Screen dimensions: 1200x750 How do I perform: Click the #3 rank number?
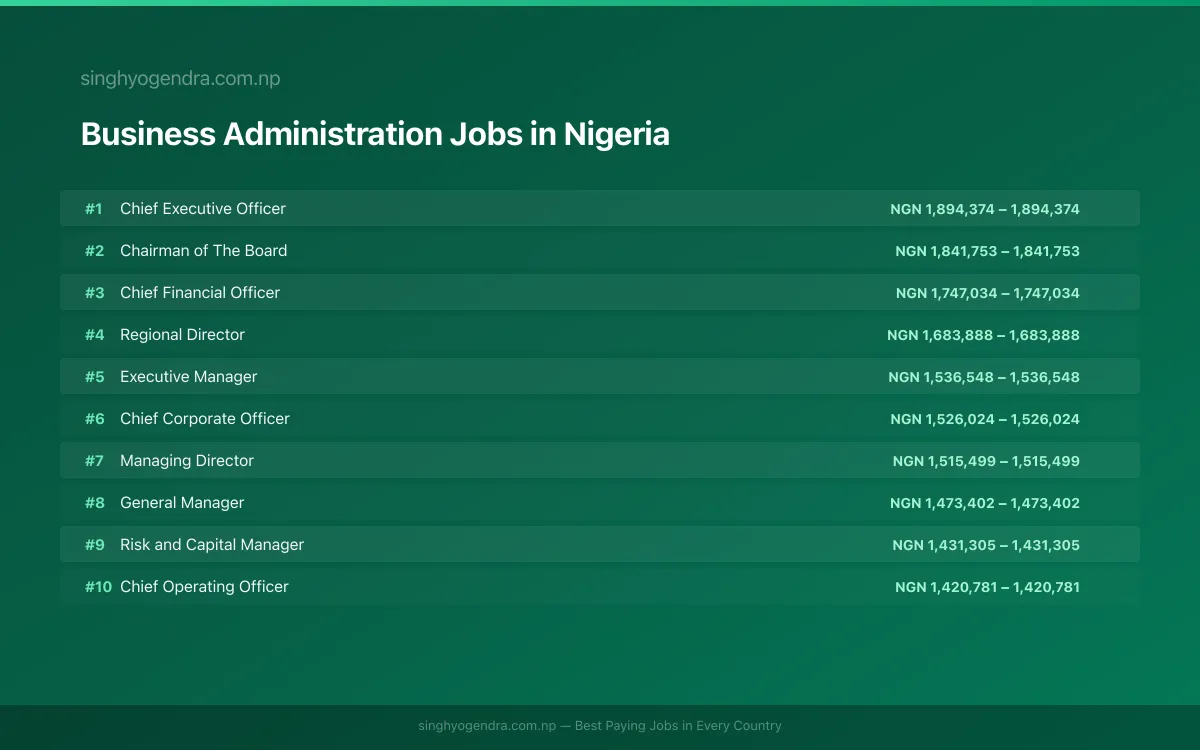pos(94,293)
